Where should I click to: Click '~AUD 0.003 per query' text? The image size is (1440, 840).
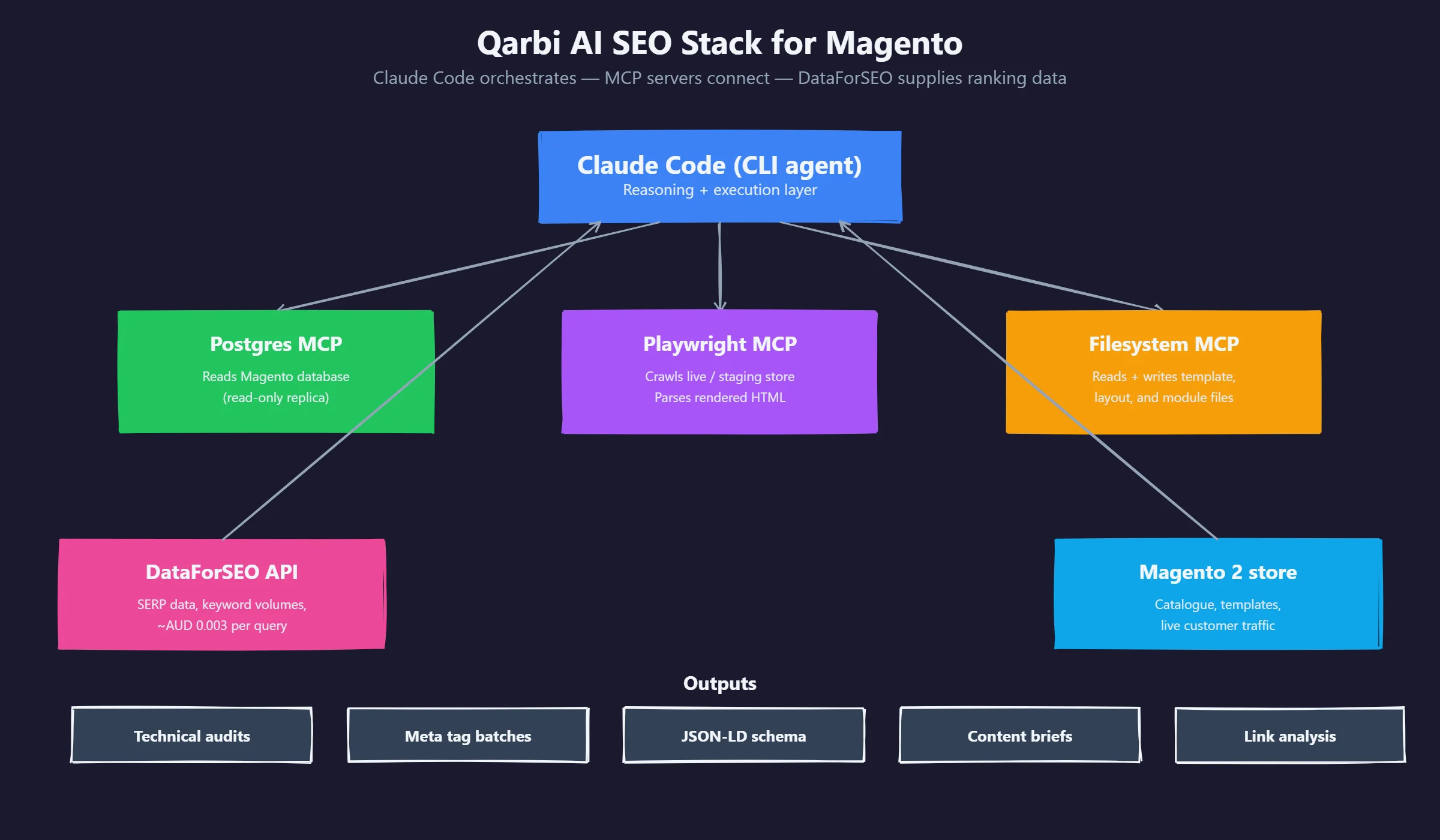point(222,625)
